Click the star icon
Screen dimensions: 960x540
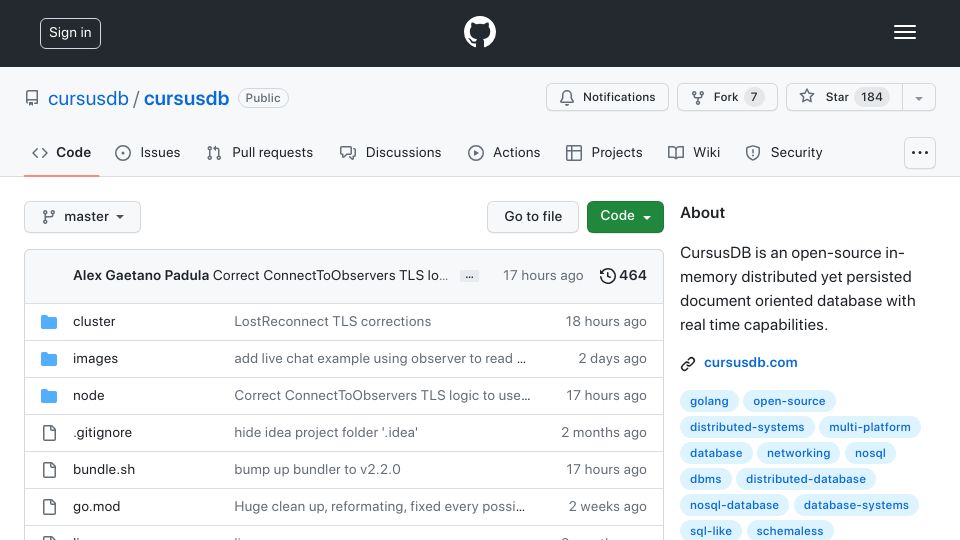click(x=807, y=96)
